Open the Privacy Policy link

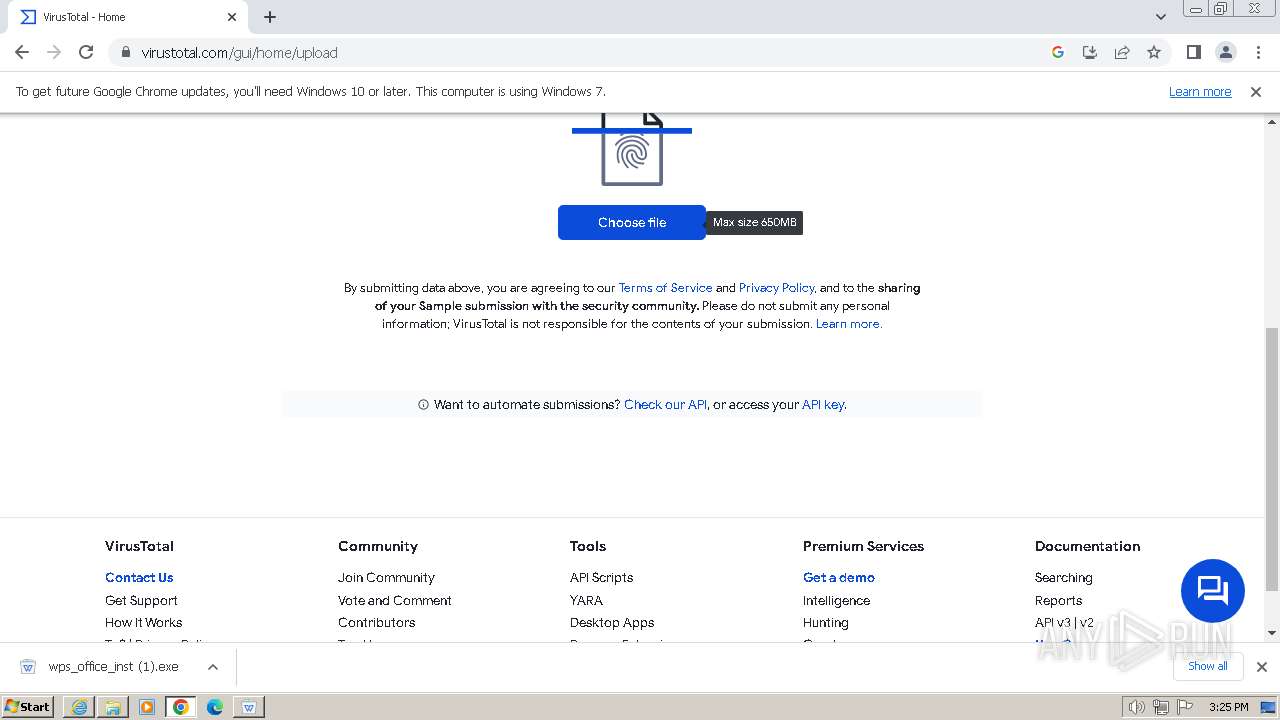click(777, 288)
